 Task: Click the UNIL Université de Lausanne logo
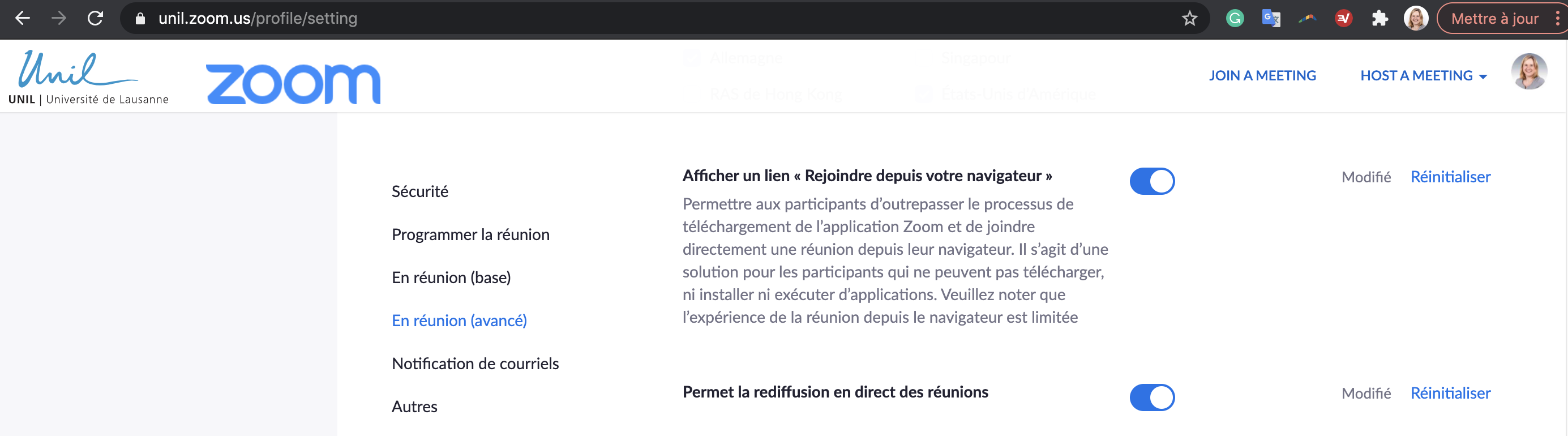click(88, 79)
